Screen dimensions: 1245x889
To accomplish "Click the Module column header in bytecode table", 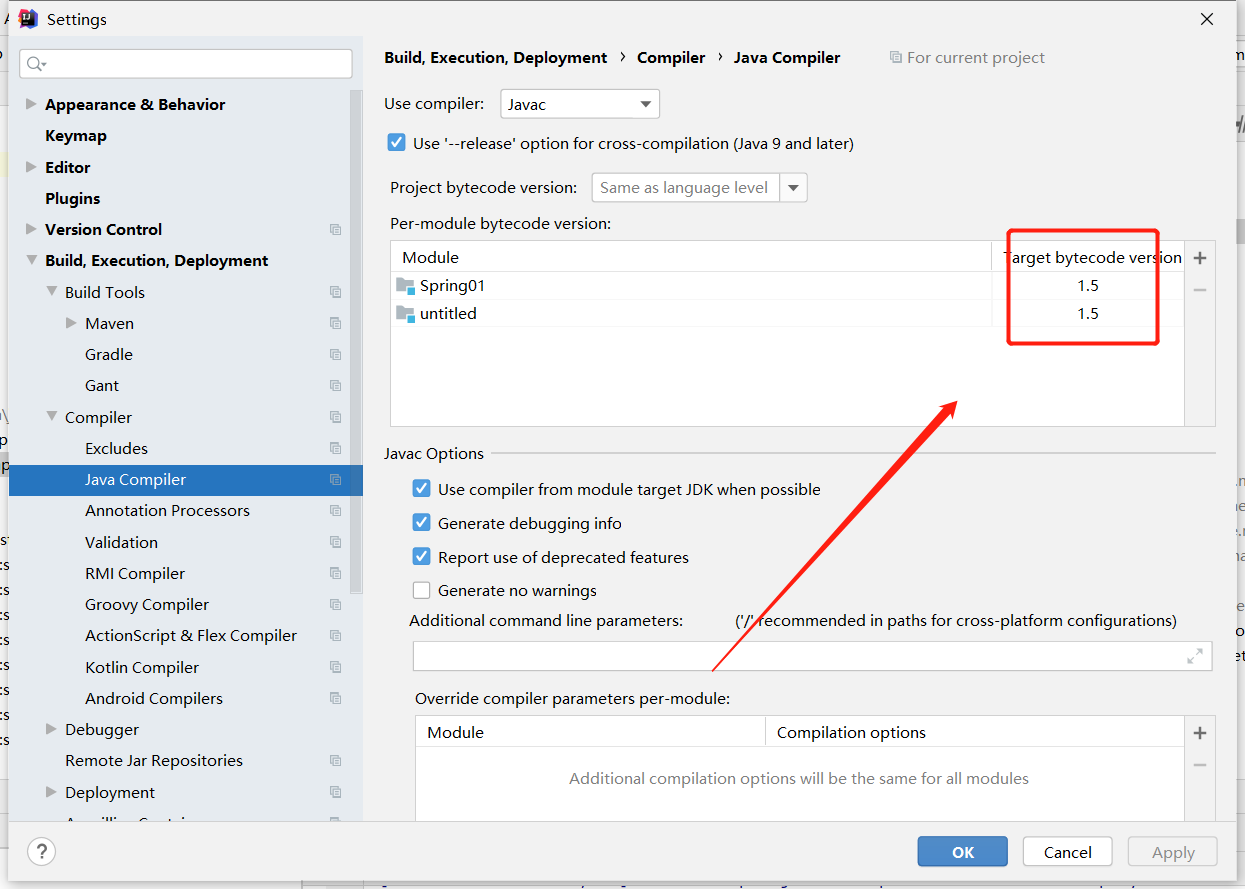I will coord(691,258).
